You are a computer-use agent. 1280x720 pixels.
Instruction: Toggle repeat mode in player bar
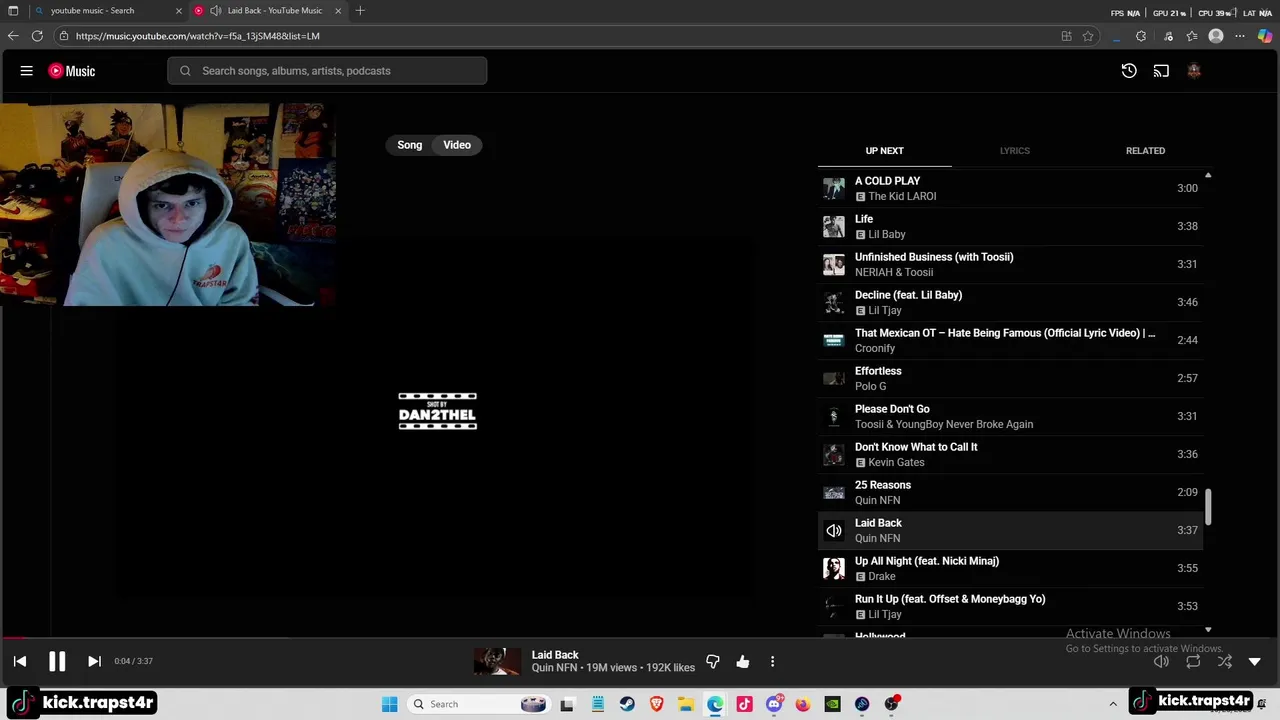pyautogui.click(x=1193, y=662)
